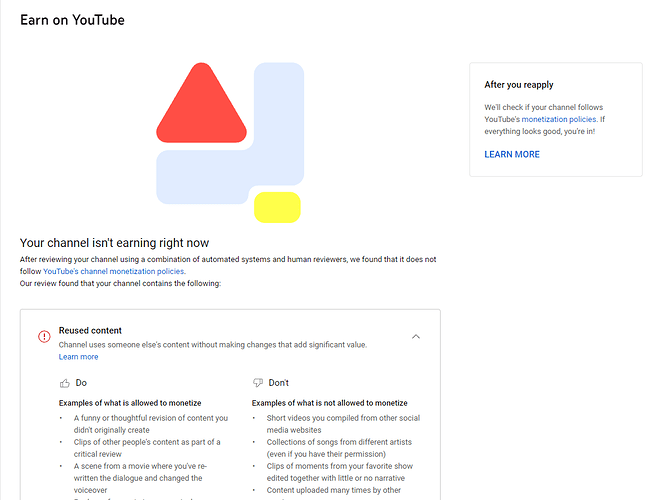
Task: Click the red warning circle icon
Action: (44, 336)
